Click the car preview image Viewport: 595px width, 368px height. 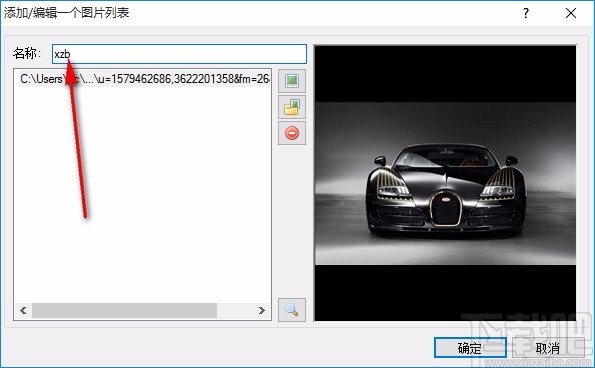(445, 183)
